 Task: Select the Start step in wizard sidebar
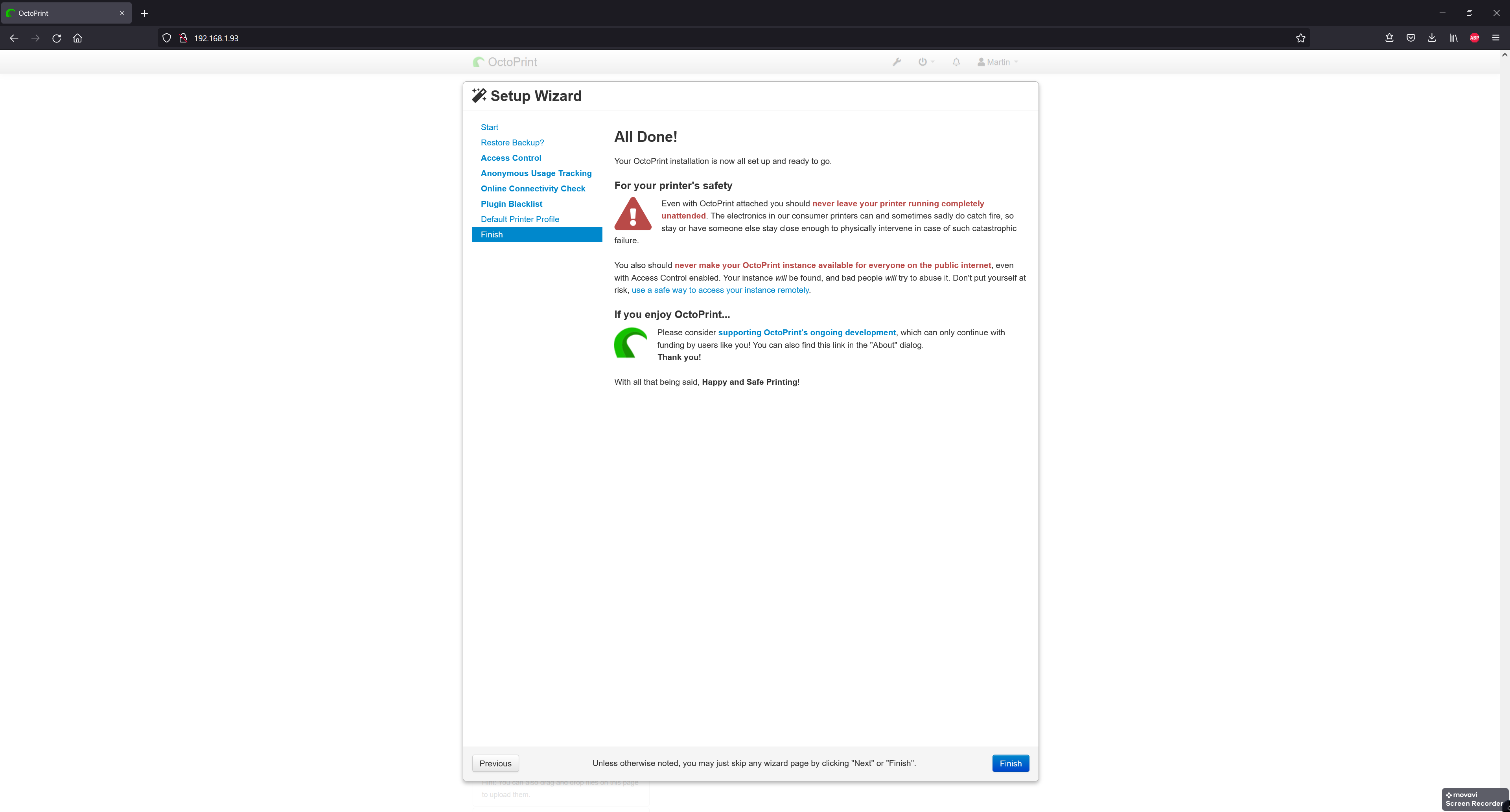tap(489, 127)
